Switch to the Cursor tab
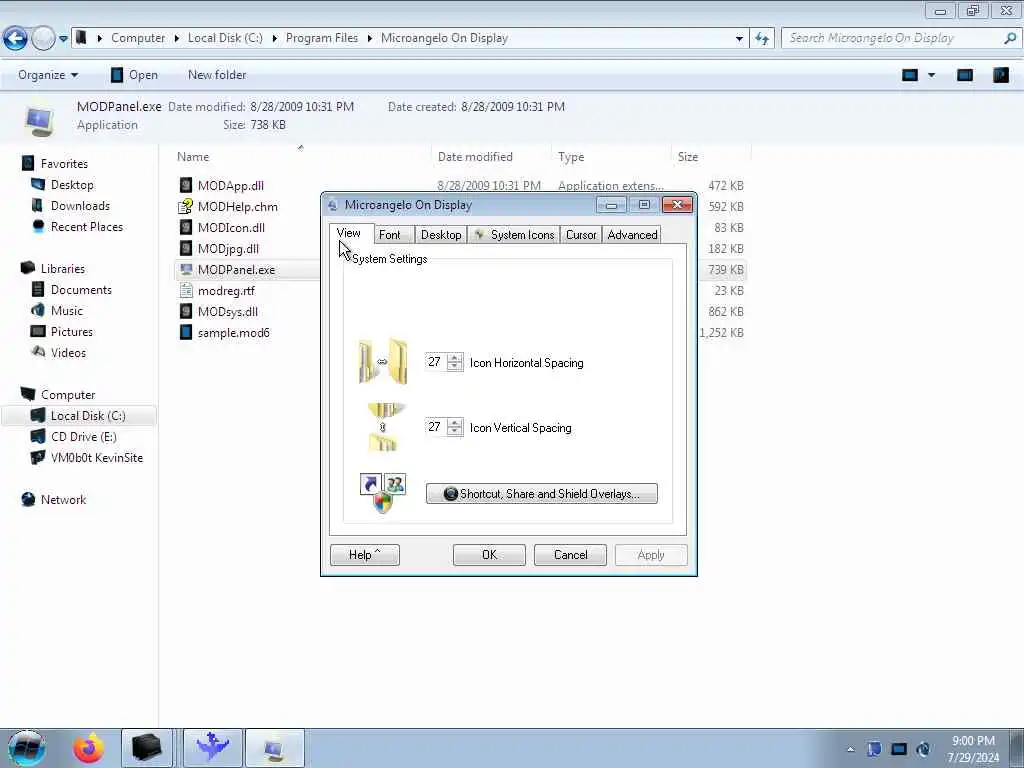Viewport: 1024px width, 768px height. [x=581, y=234]
